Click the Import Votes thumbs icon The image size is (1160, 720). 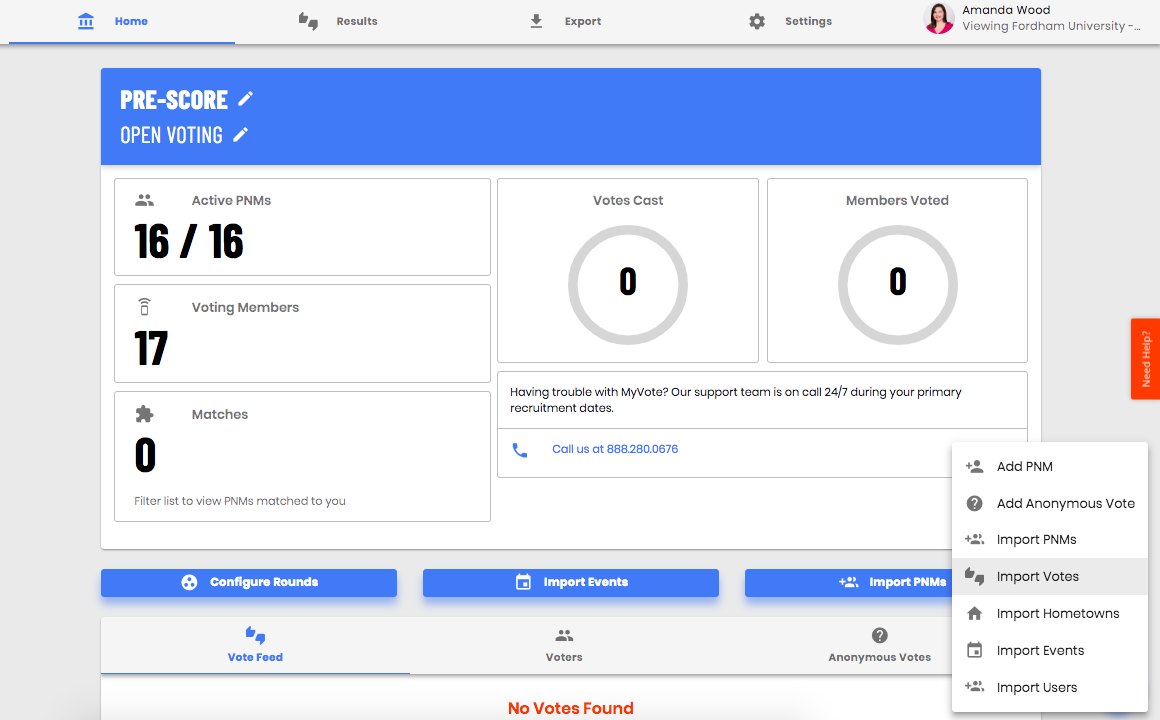974,576
